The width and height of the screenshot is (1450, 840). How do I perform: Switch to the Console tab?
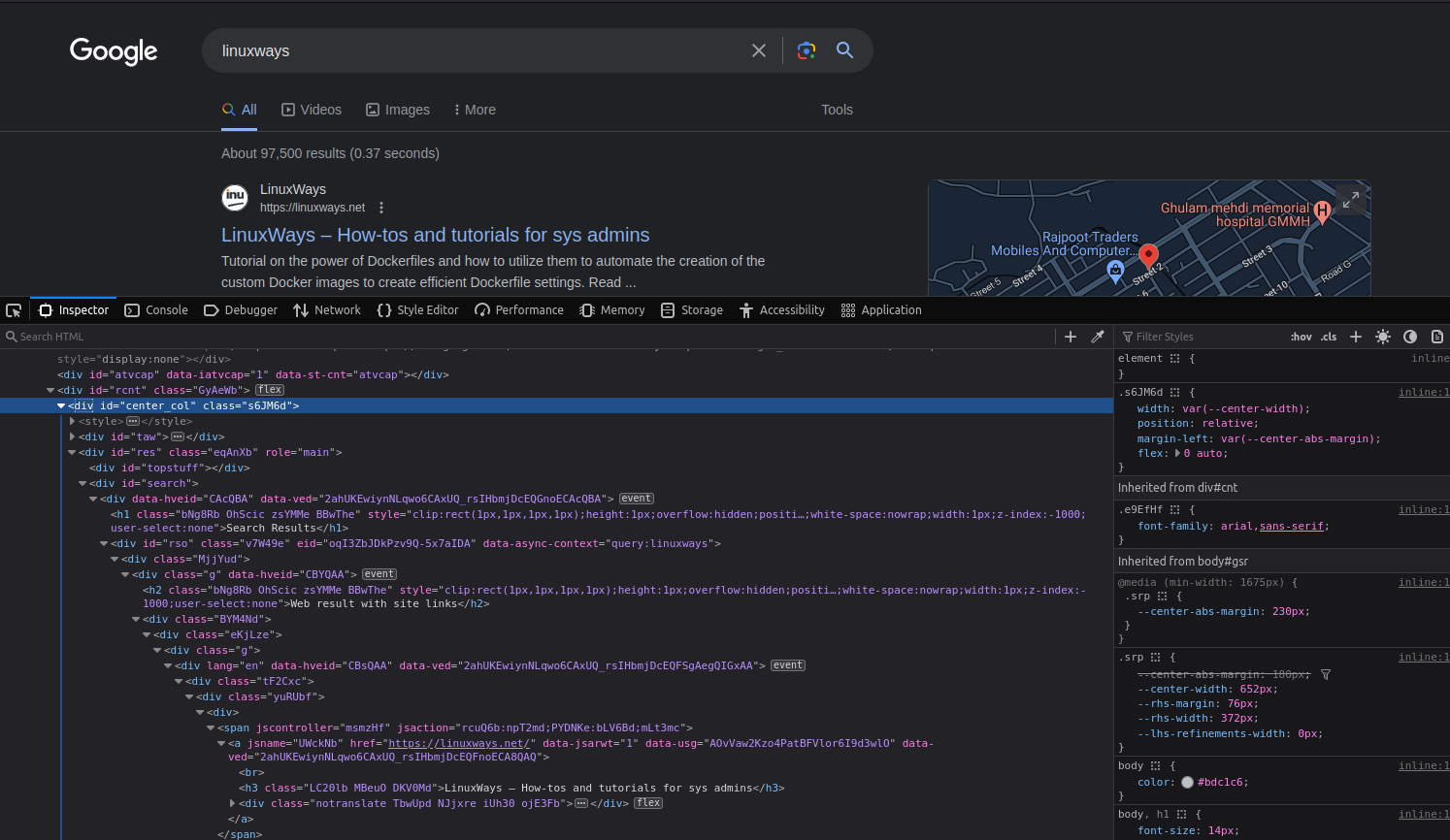coord(156,310)
